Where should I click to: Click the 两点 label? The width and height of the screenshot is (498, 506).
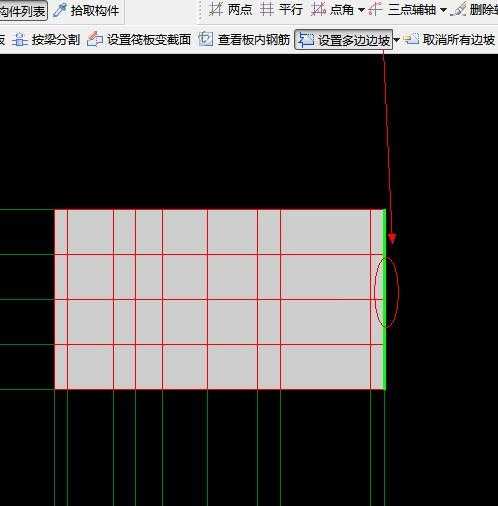pos(240,10)
